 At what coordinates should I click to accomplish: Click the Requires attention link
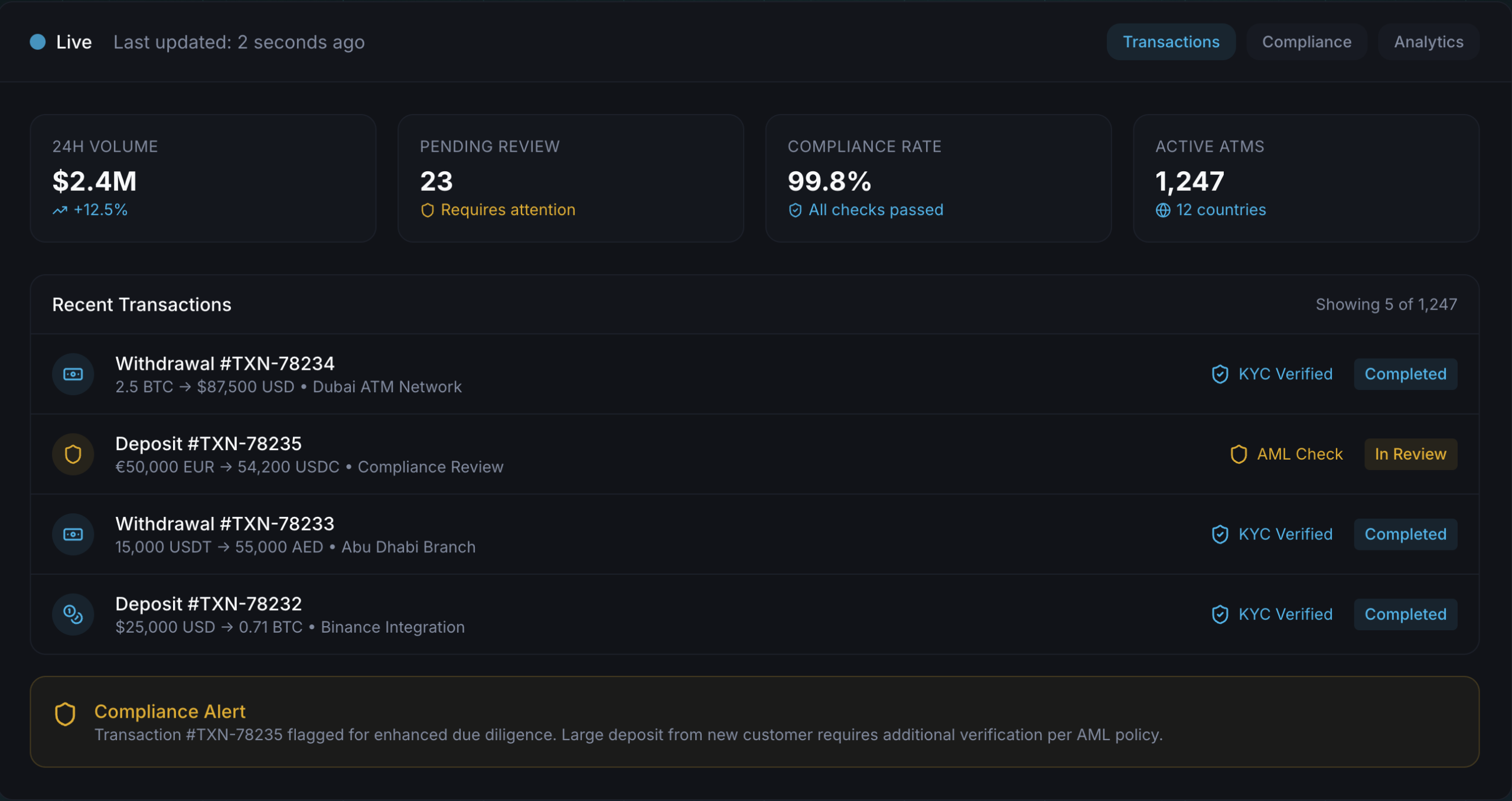(508, 210)
